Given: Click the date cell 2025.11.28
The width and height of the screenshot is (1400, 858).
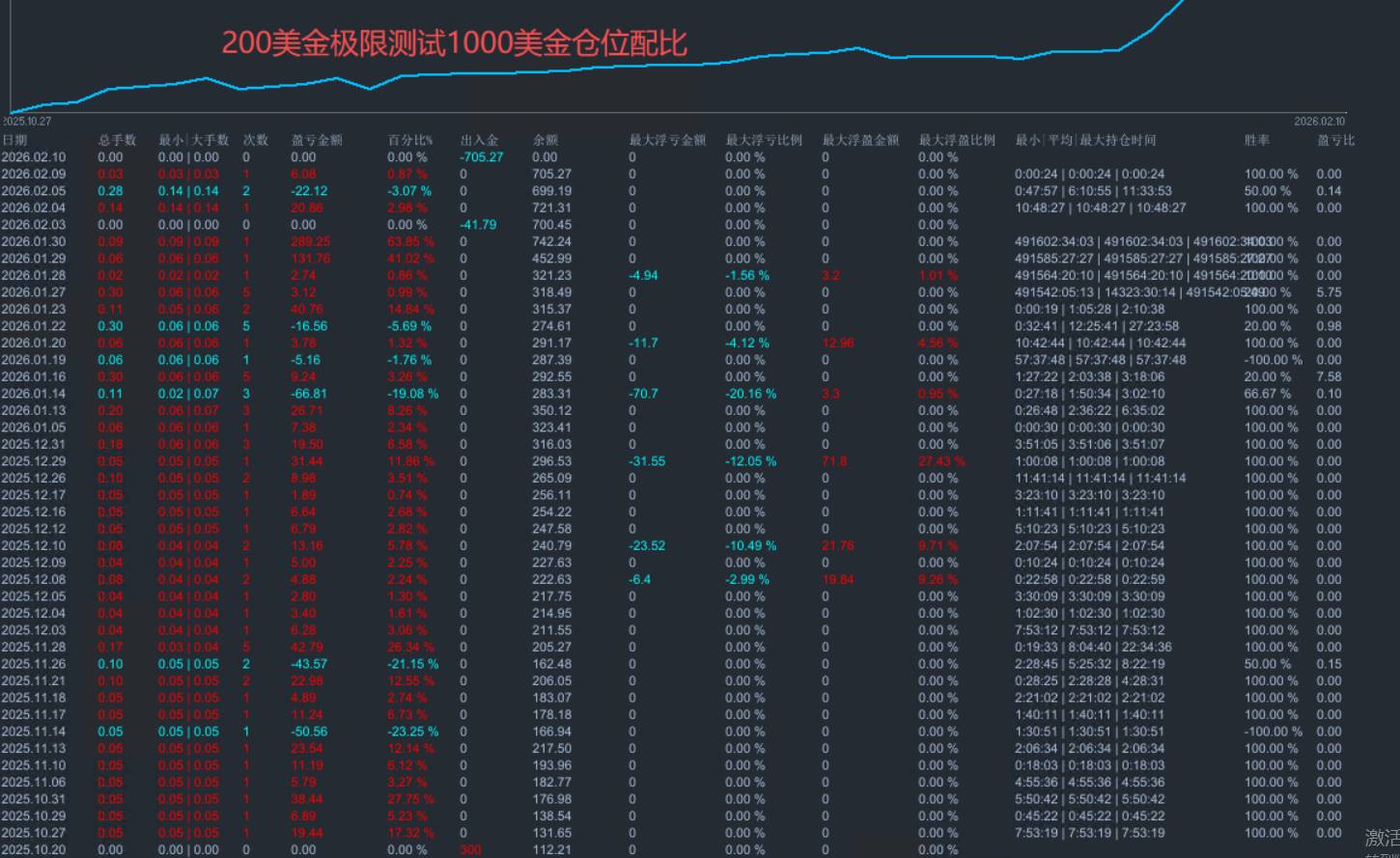Looking at the screenshot, I should [x=34, y=647].
